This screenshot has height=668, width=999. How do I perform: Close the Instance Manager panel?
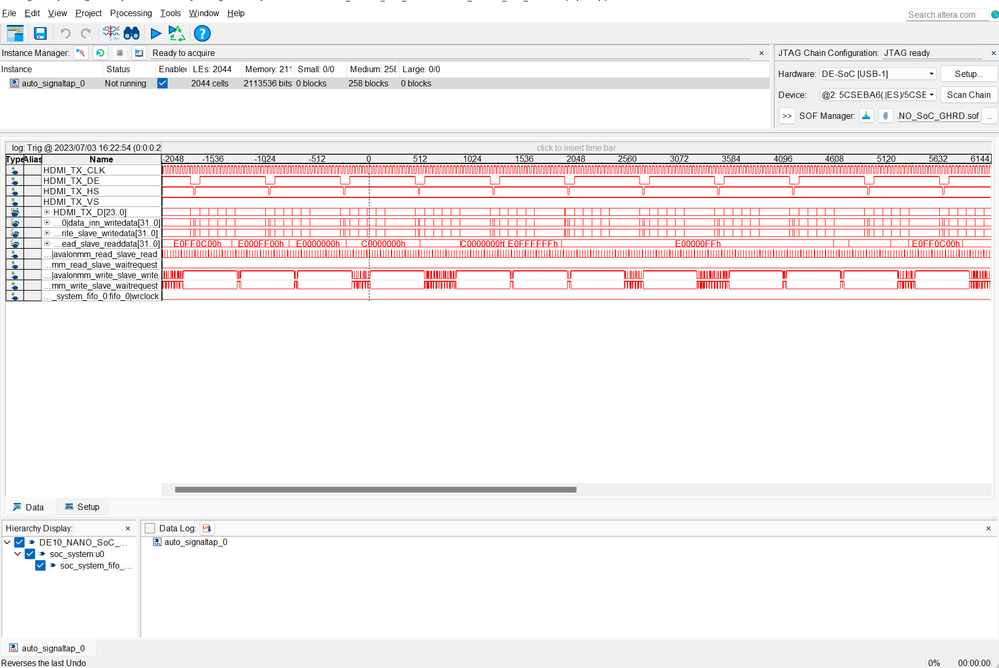pos(761,53)
